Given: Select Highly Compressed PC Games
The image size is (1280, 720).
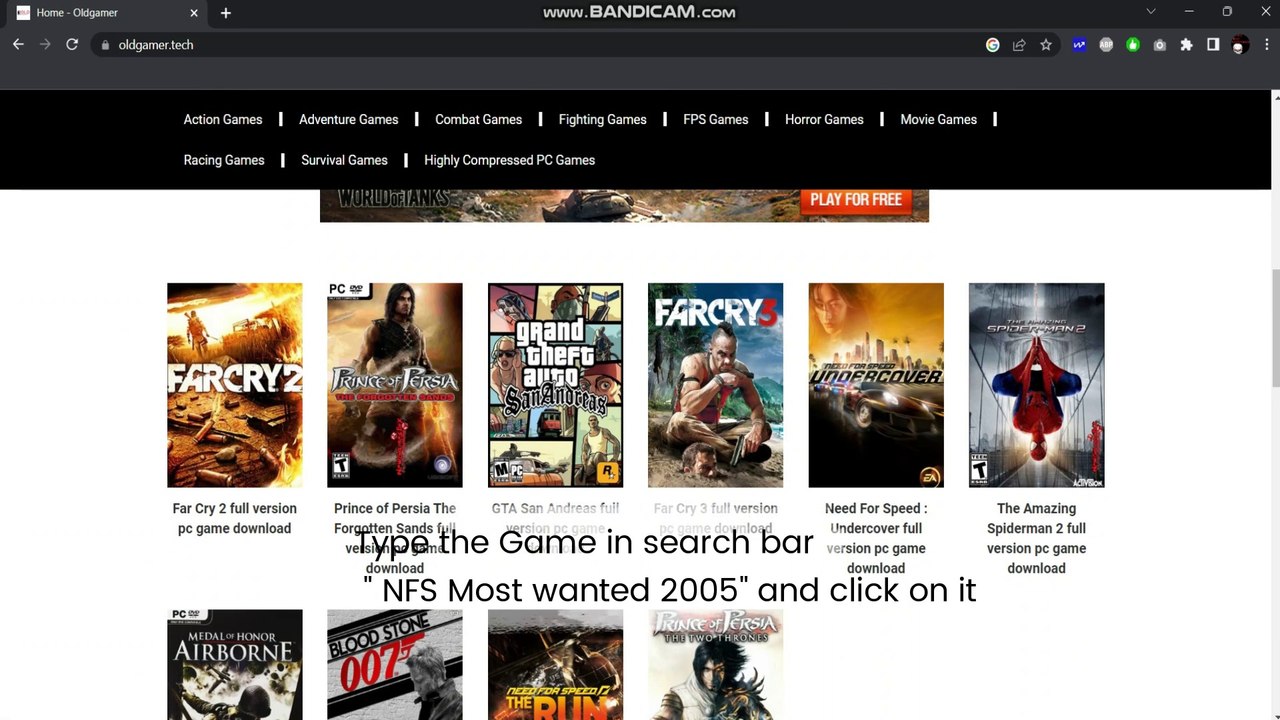Looking at the screenshot, I should [510, 160].
